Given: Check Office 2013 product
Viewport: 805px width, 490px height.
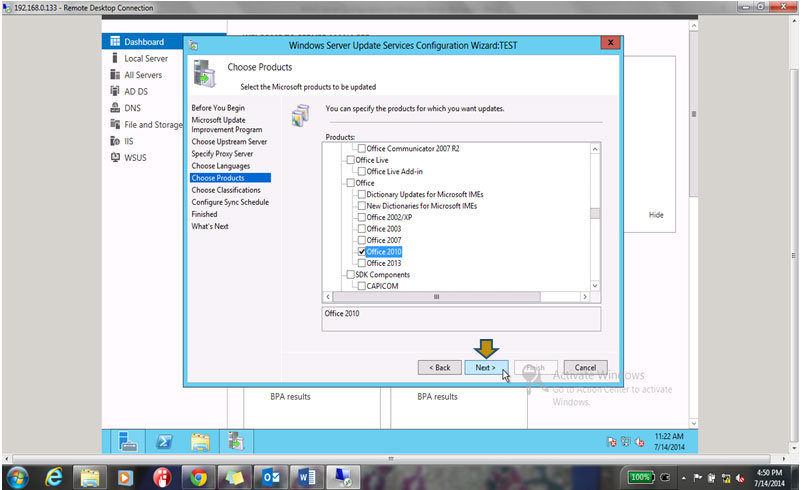Looking at the screenshot, I should tap(361, 263).
